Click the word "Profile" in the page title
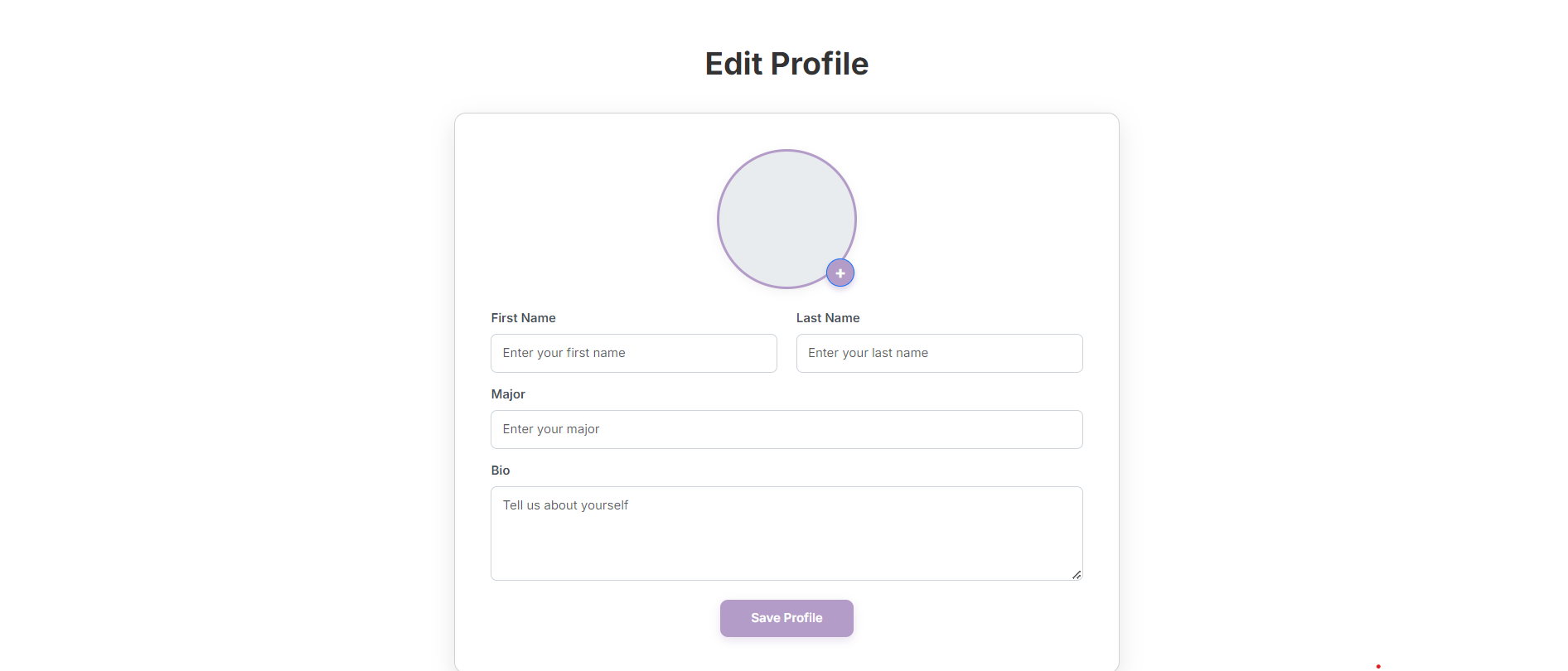The width and height of the screenshot is (1568, 671). (820, 64)
